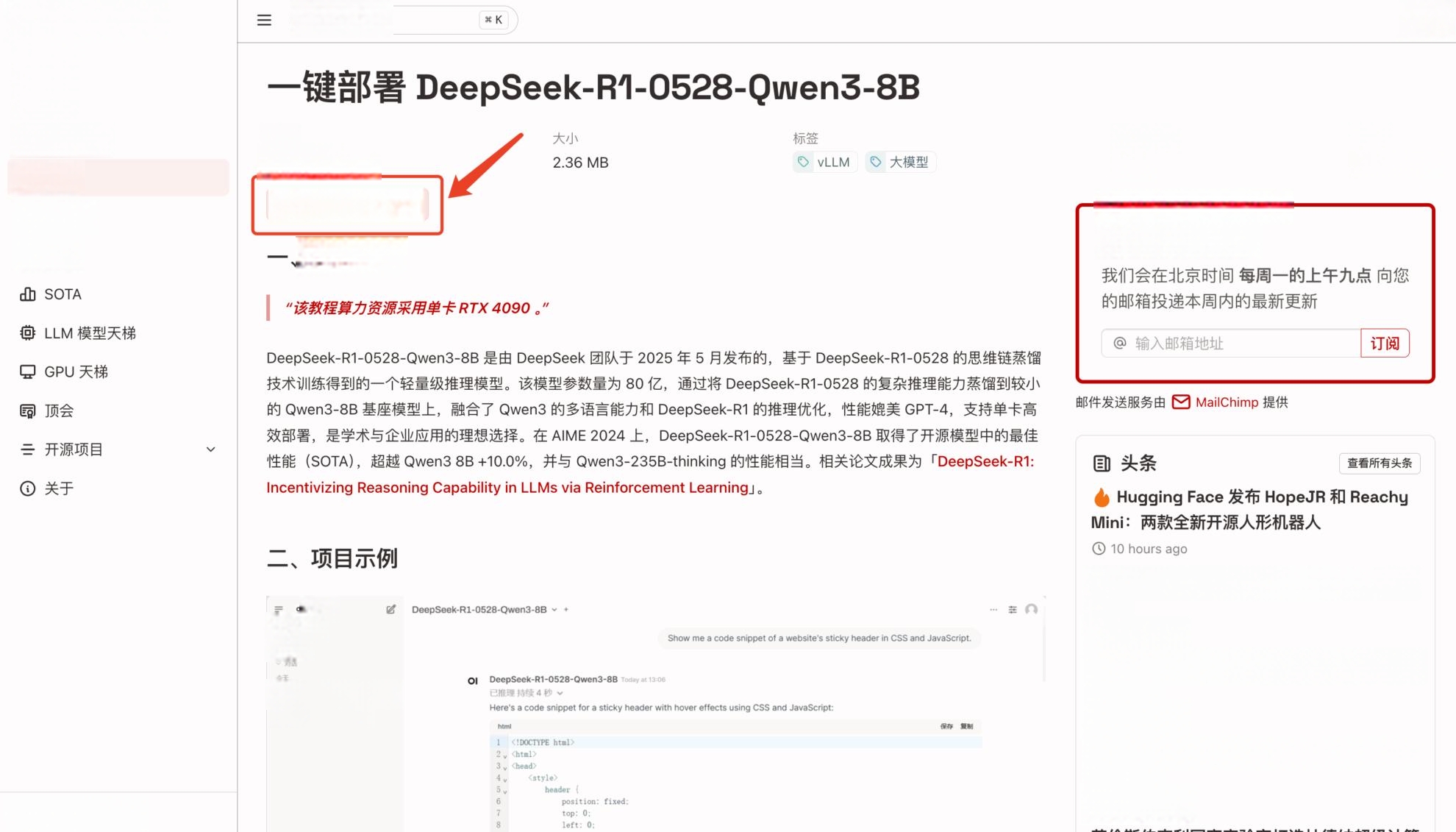The height and width of the screenshot is (832, 1456).
Task: Open the project example screenshot
Action: (x=656, y=714)
